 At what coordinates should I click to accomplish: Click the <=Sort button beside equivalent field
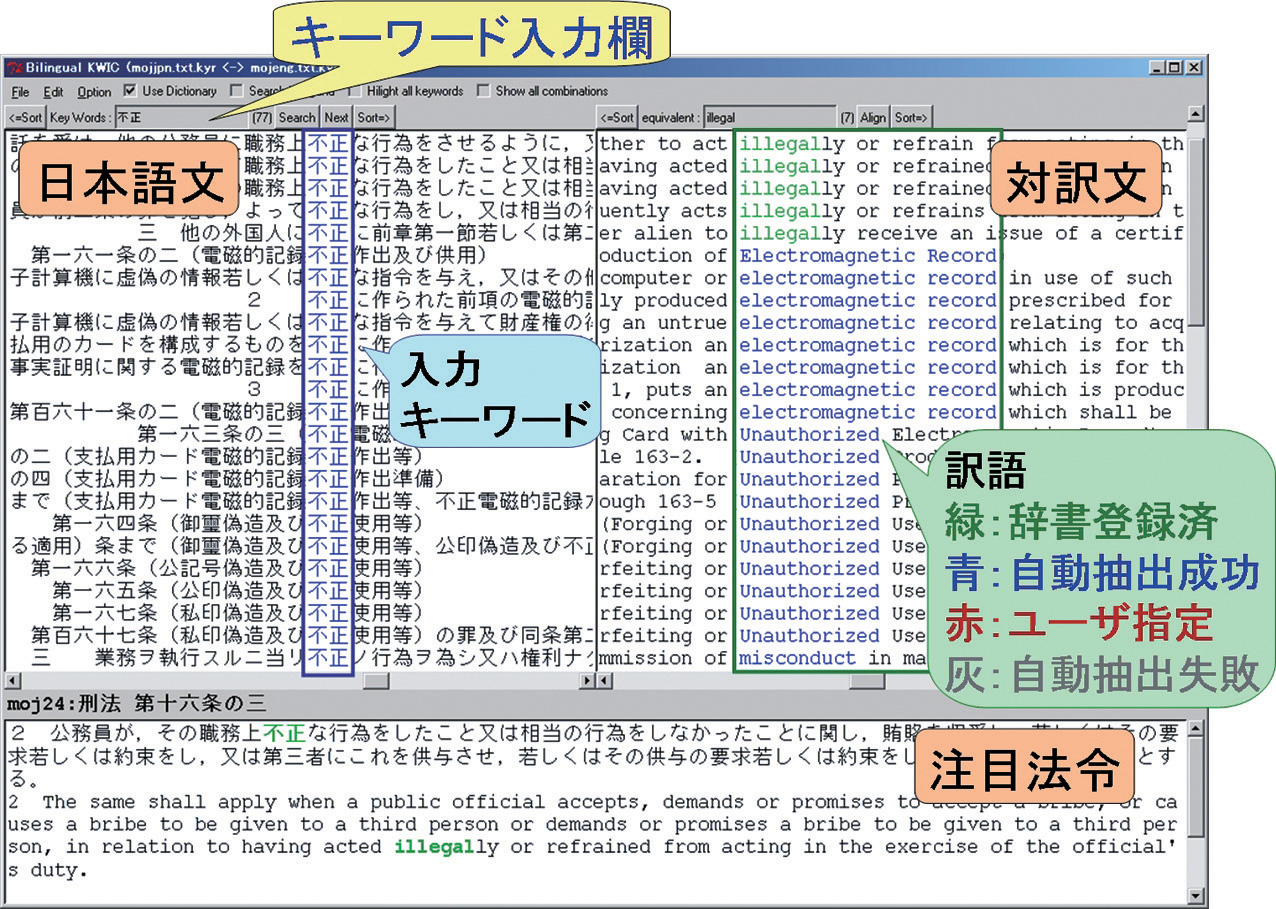[x=617, y=117]
